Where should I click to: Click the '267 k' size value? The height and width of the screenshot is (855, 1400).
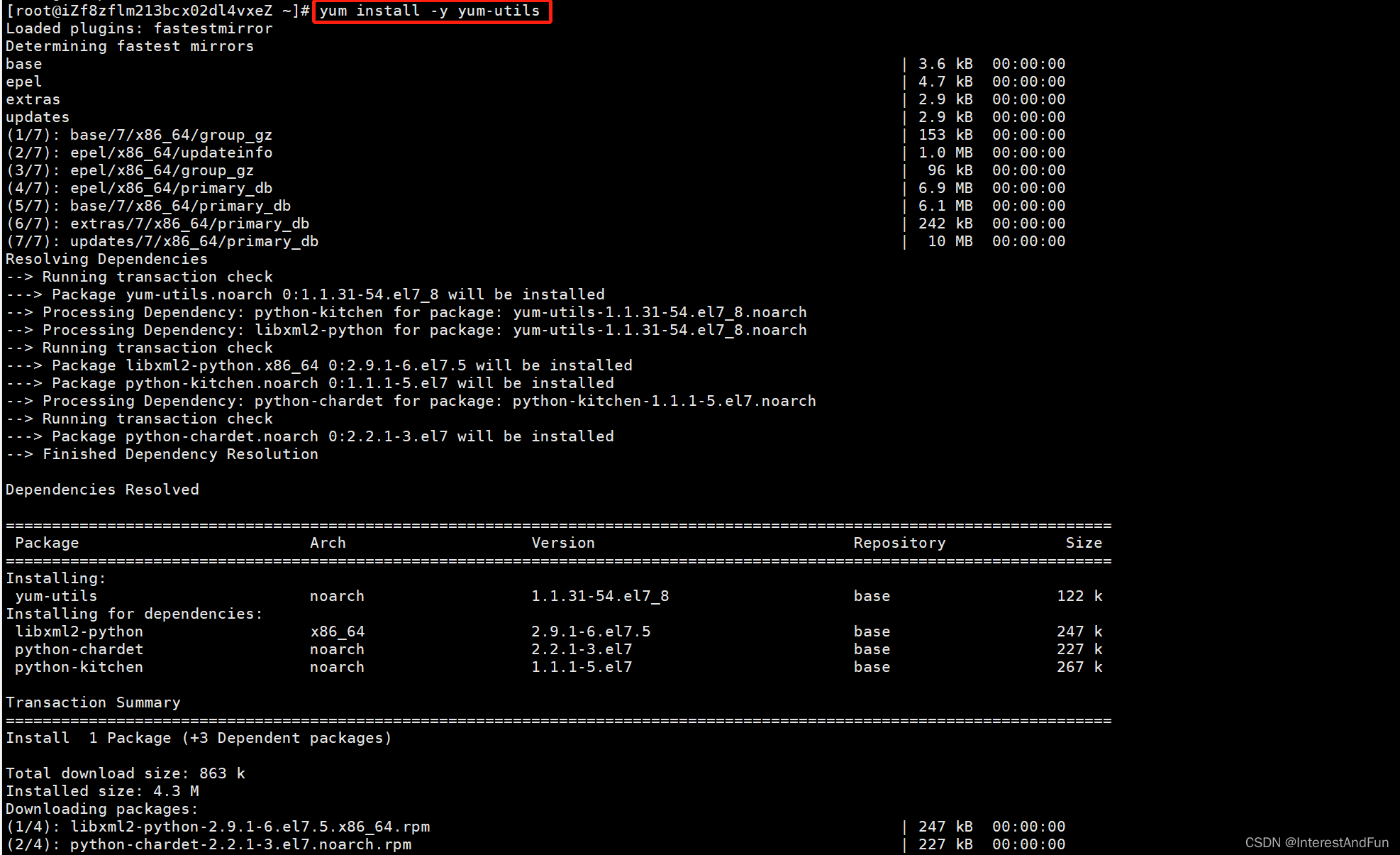(1079, 667)
